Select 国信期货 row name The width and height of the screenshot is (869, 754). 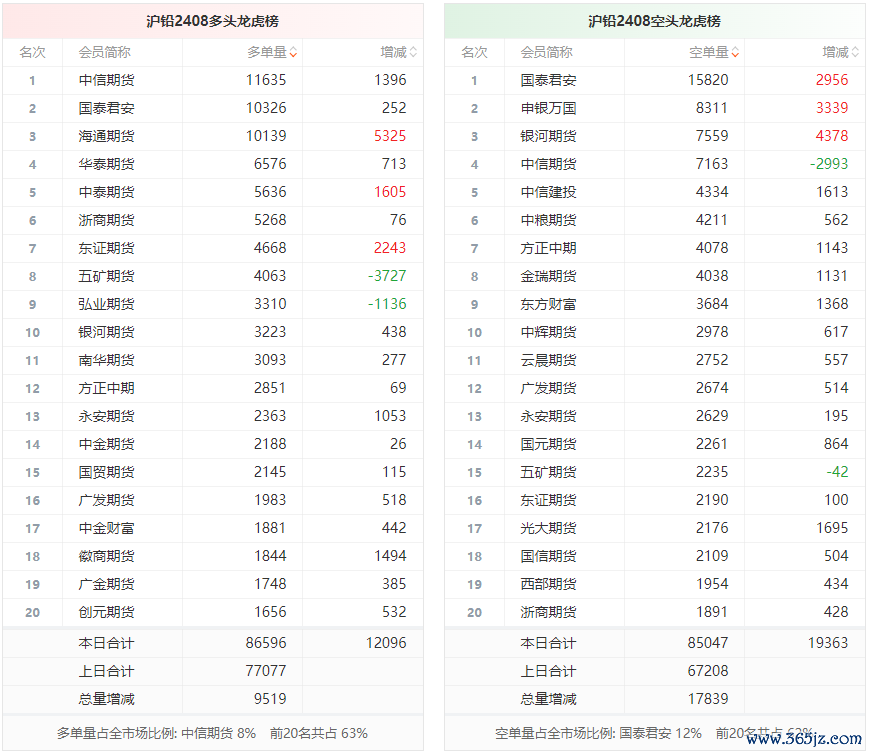coord(548,556)
